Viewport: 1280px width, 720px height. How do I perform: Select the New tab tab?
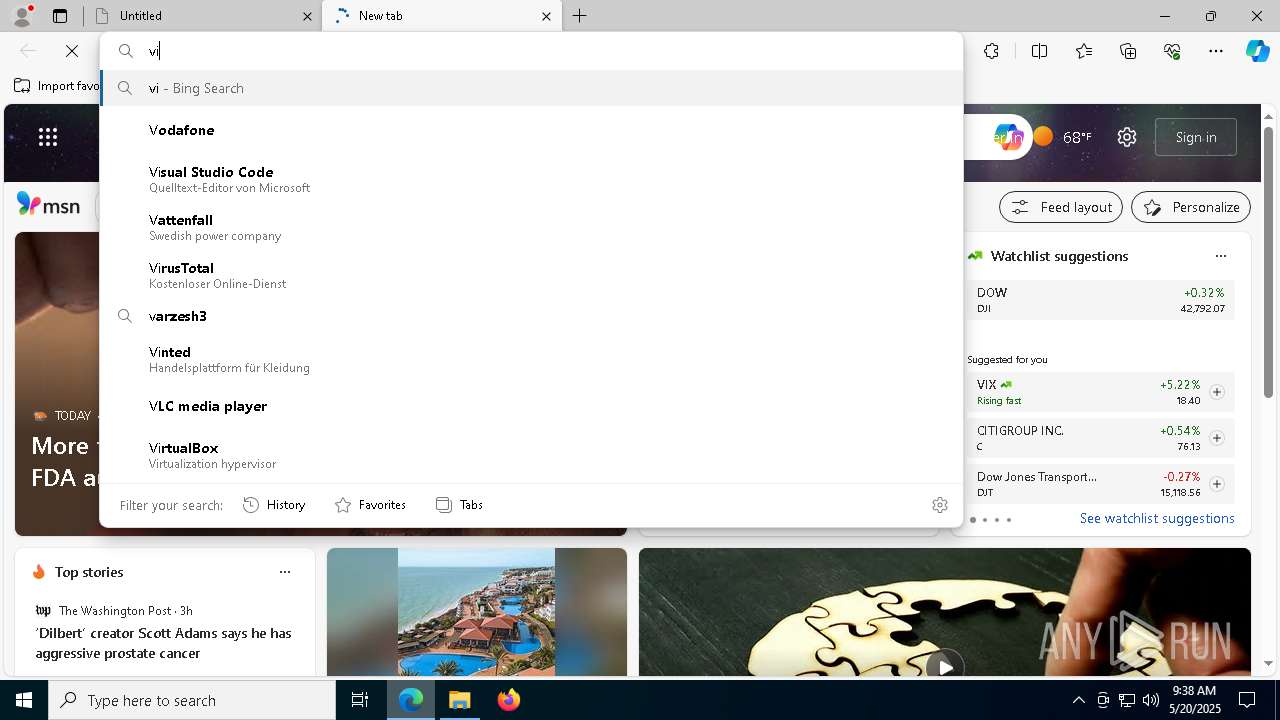click(x=441, y=16)
